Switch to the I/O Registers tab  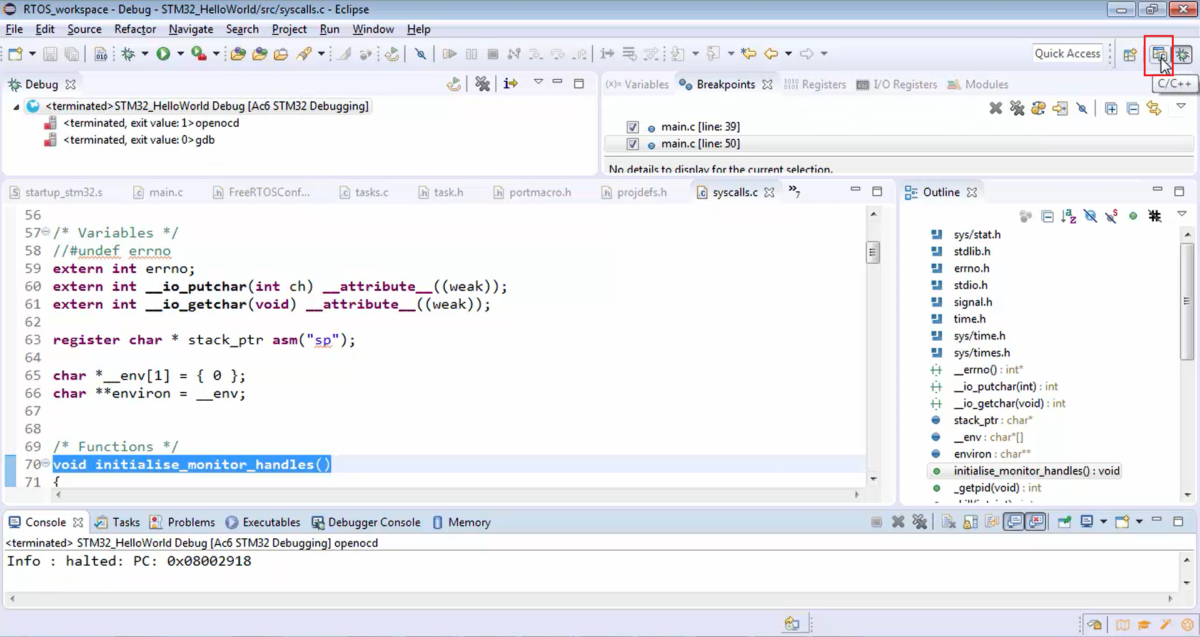coord(896,85)
